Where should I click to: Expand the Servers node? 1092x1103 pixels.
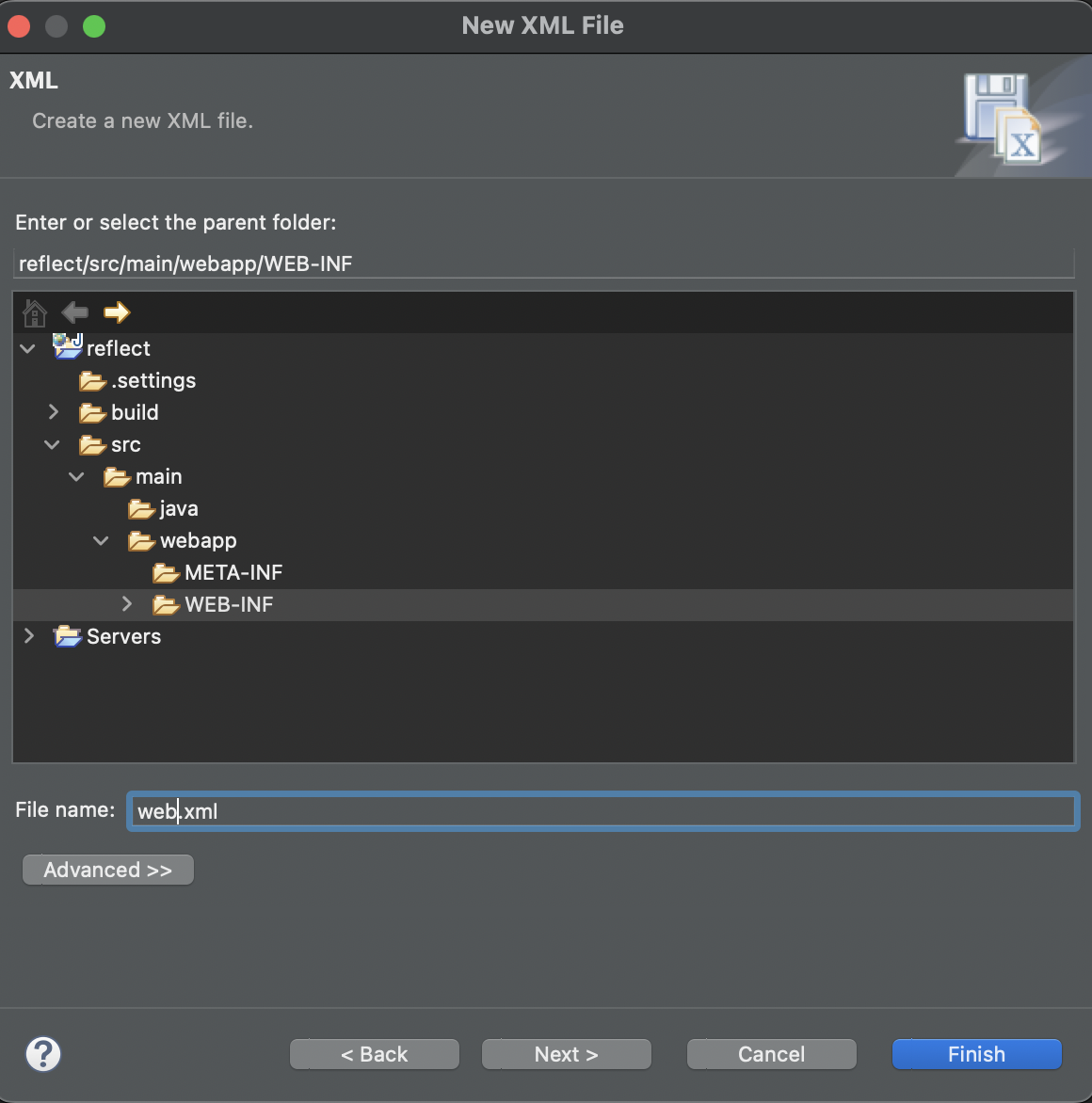pos(29,636)
